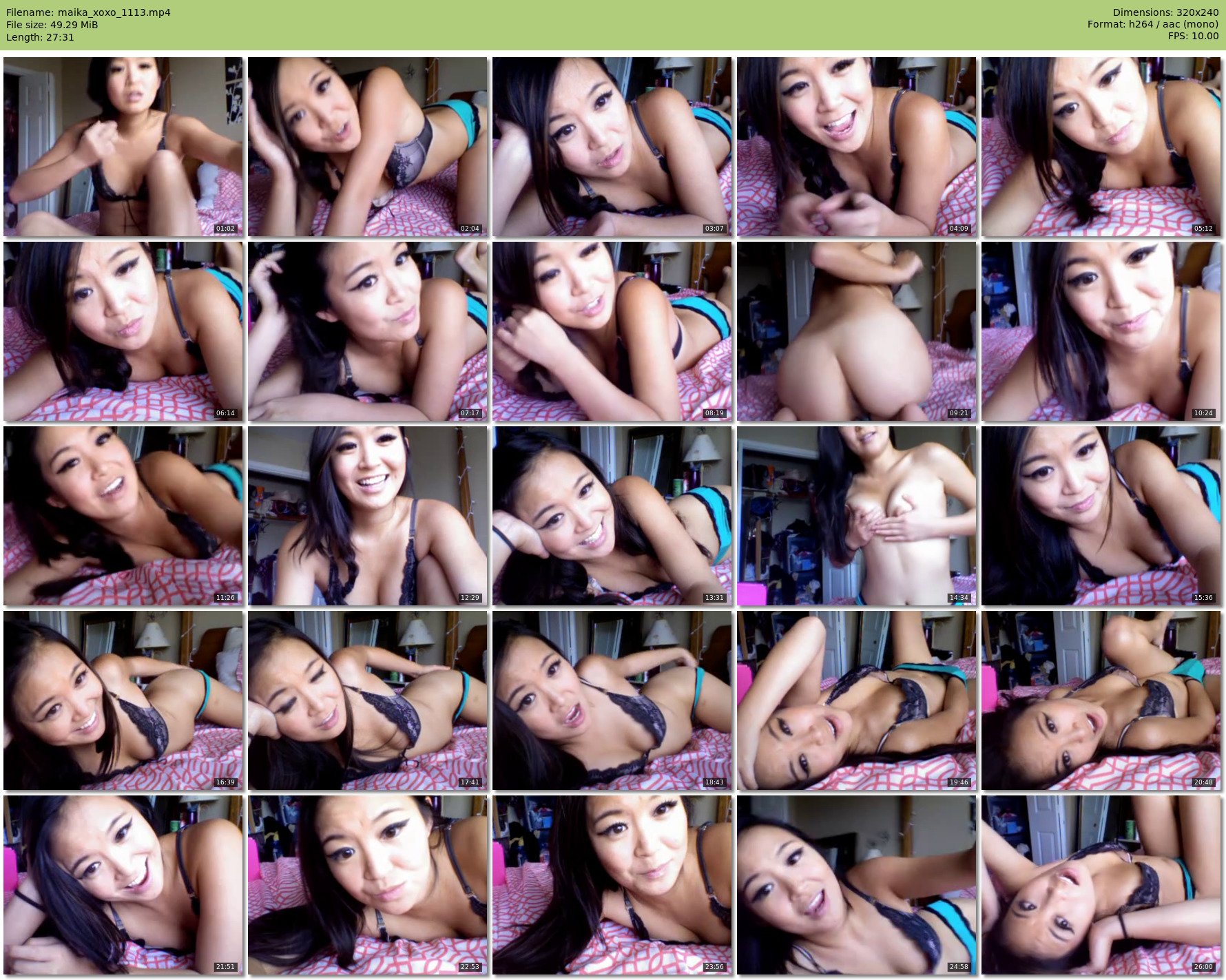1226x980 pixels.
Task: Click the thumbnail timestamped 15:36
Action: (x=1101, y=516)
